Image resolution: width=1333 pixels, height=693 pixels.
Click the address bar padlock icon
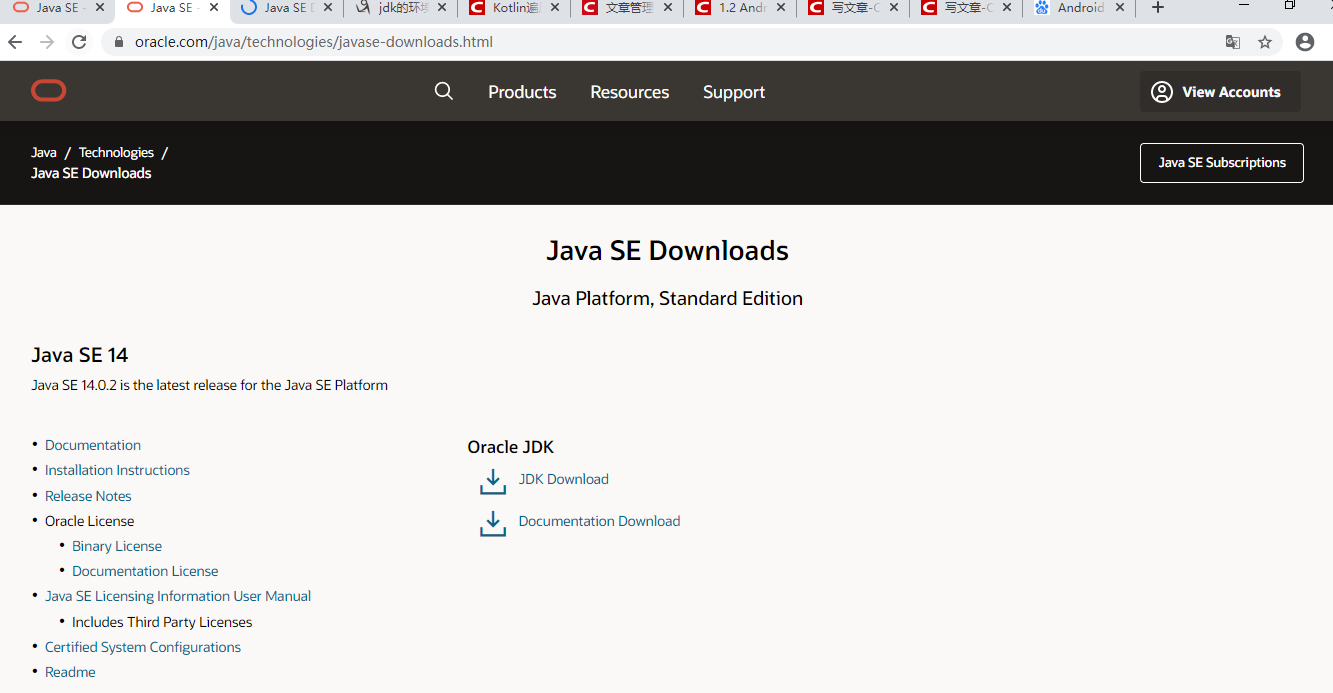pos(118,42)
